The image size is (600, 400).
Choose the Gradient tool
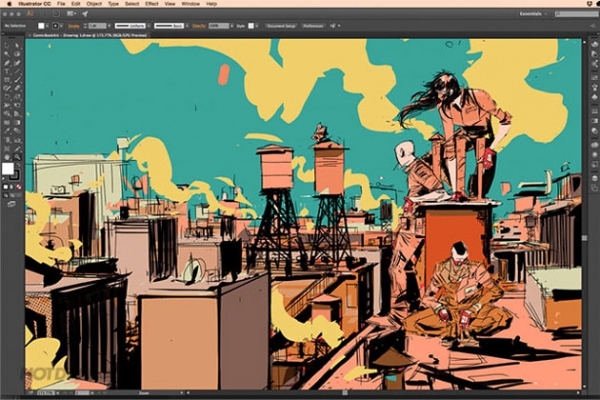coord(17,123)
